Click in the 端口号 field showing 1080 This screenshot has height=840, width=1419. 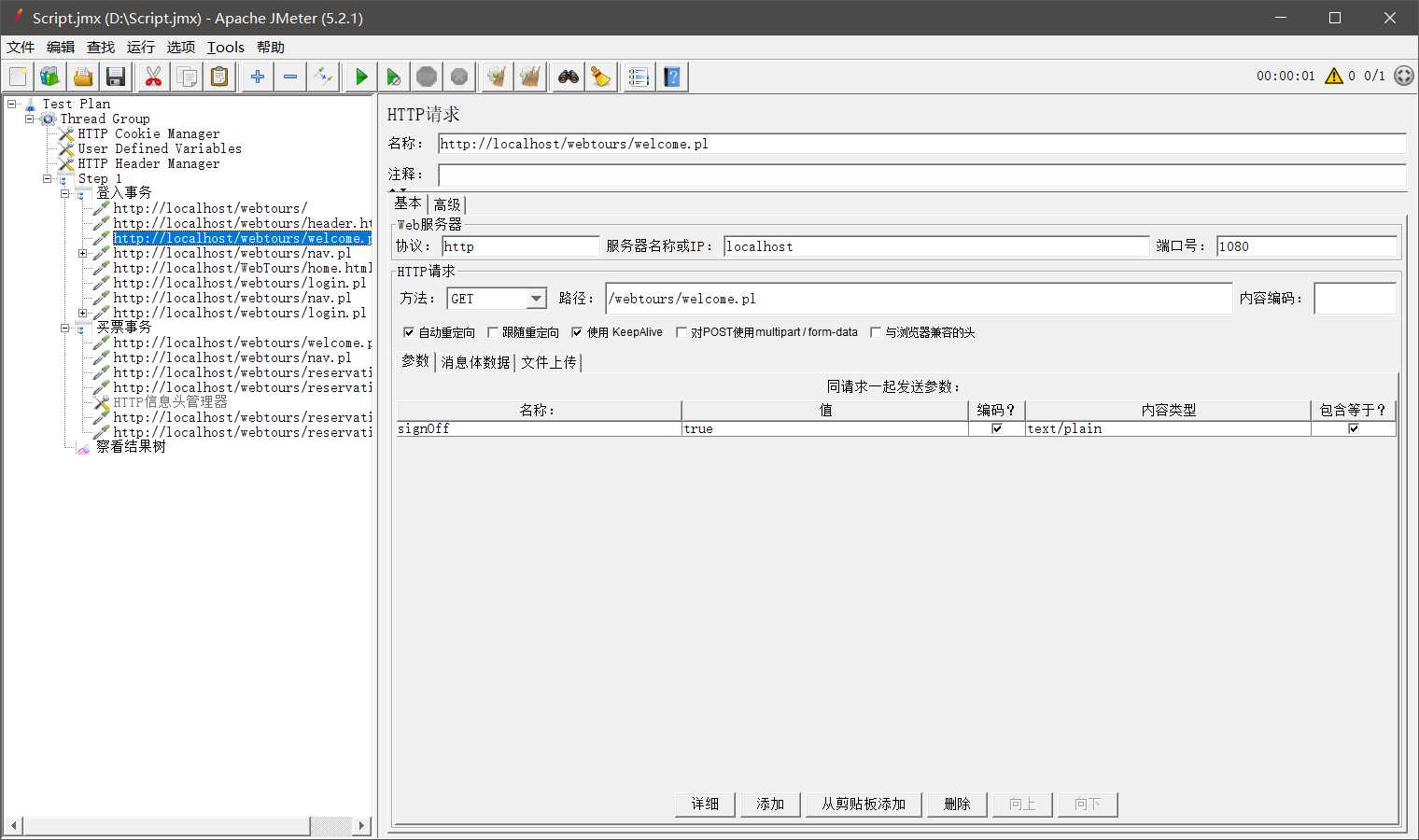click(1307, 246)
